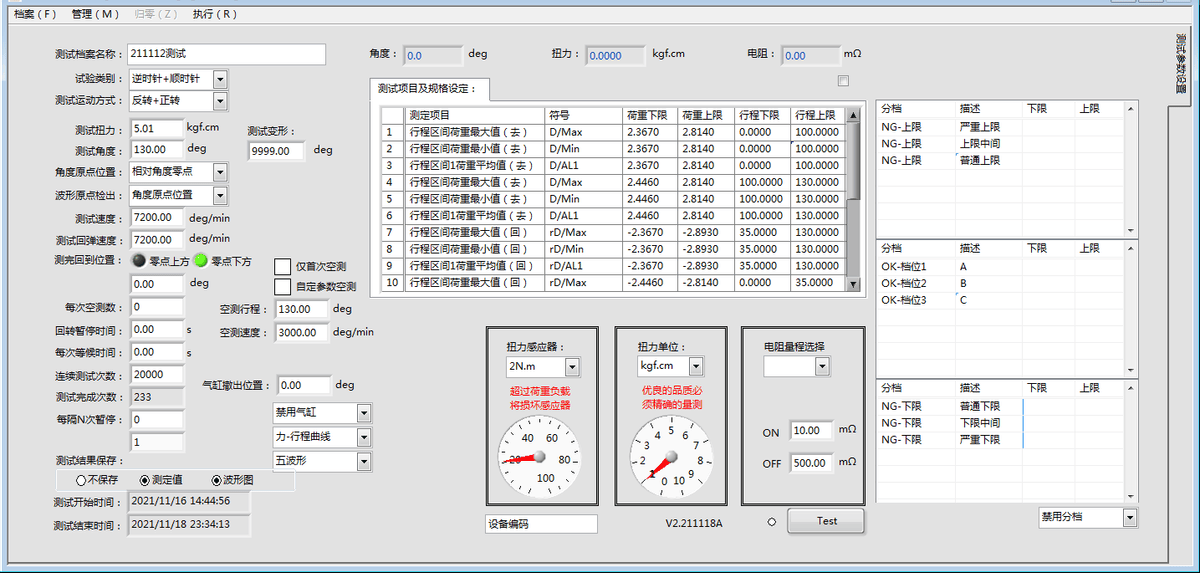
Task: Select the 零点下方 radio option
Action: point(200,261)
